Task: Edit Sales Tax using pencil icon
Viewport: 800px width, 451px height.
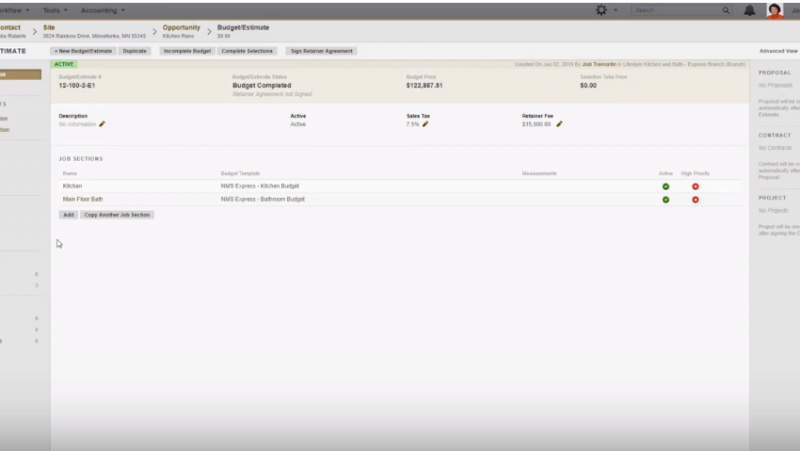Action: 425,124
